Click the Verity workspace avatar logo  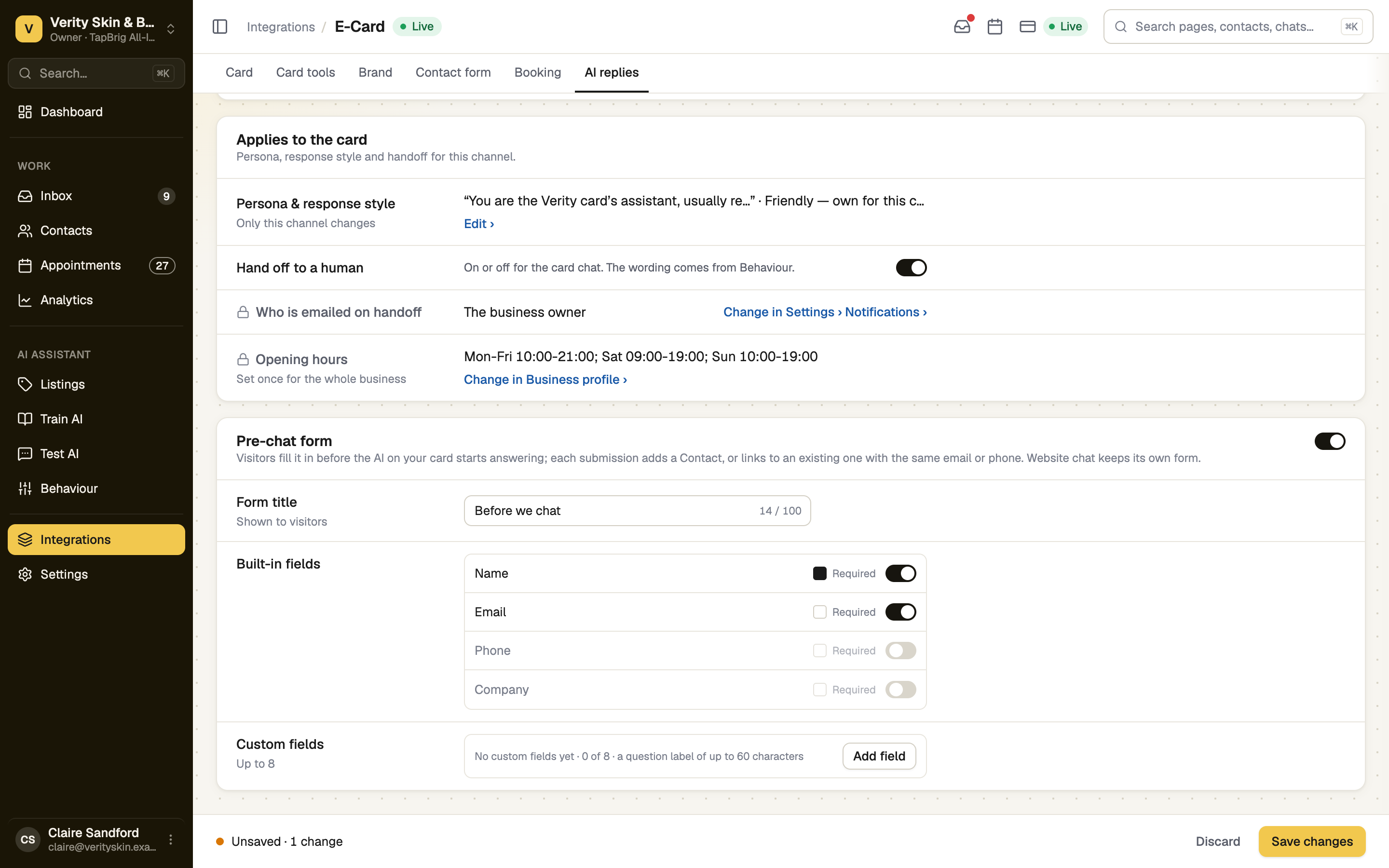pyautogui.click(x=29, y=29)
